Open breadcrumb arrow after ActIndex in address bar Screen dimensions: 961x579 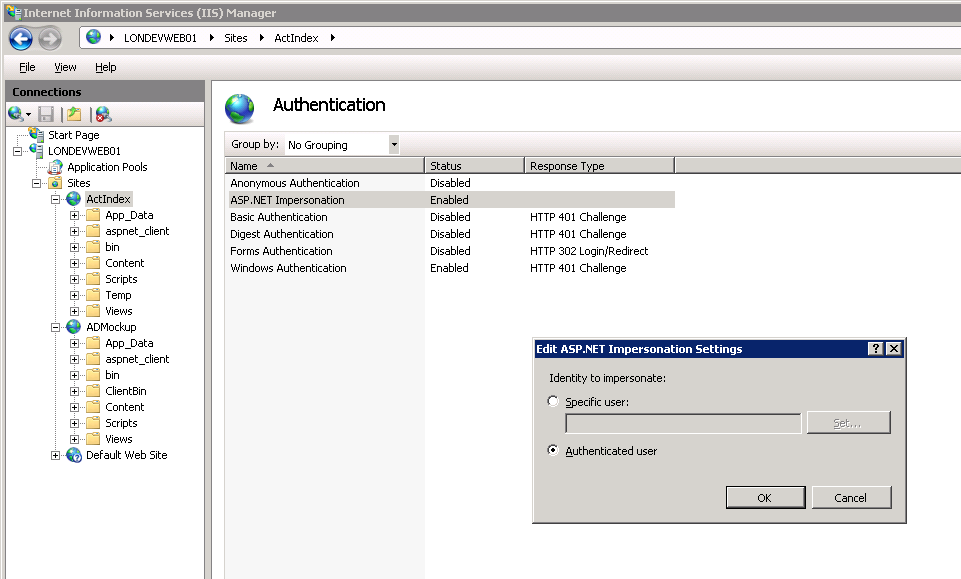click(x=333, y=38)
